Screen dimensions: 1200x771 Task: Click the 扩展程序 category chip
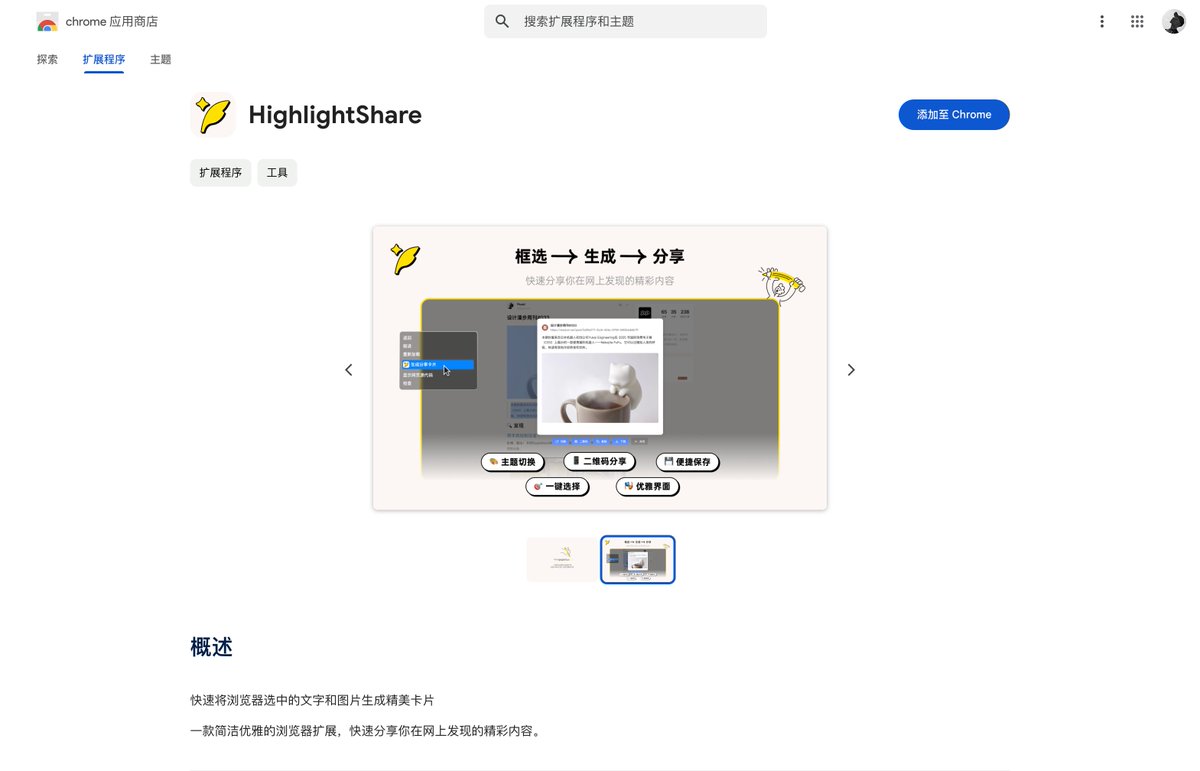[x=220, y=173]
